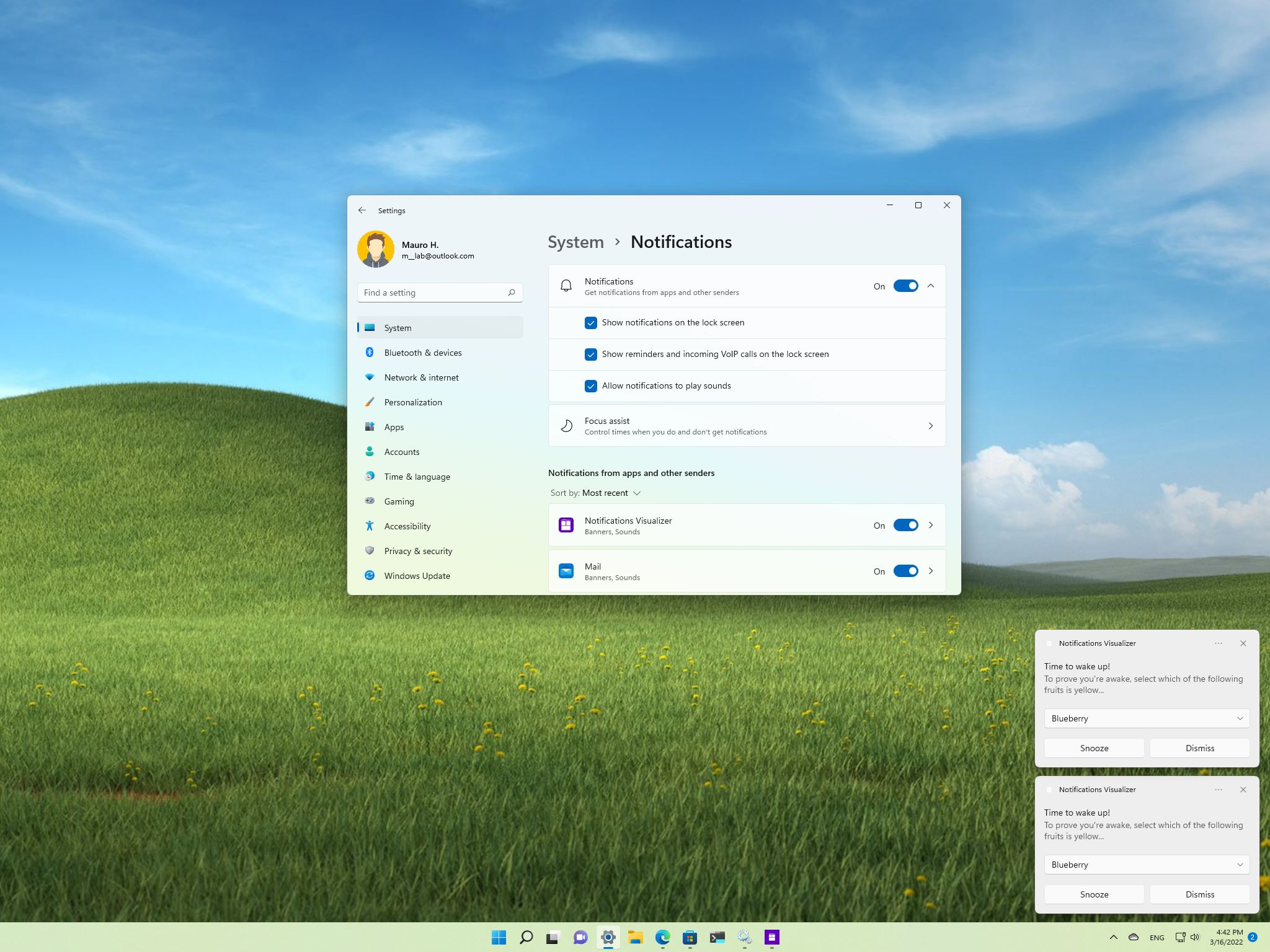Open the Notifications Visualizer toast ellipsis menu
The height and width of the screenshot is (952, 1270).
1219,643
